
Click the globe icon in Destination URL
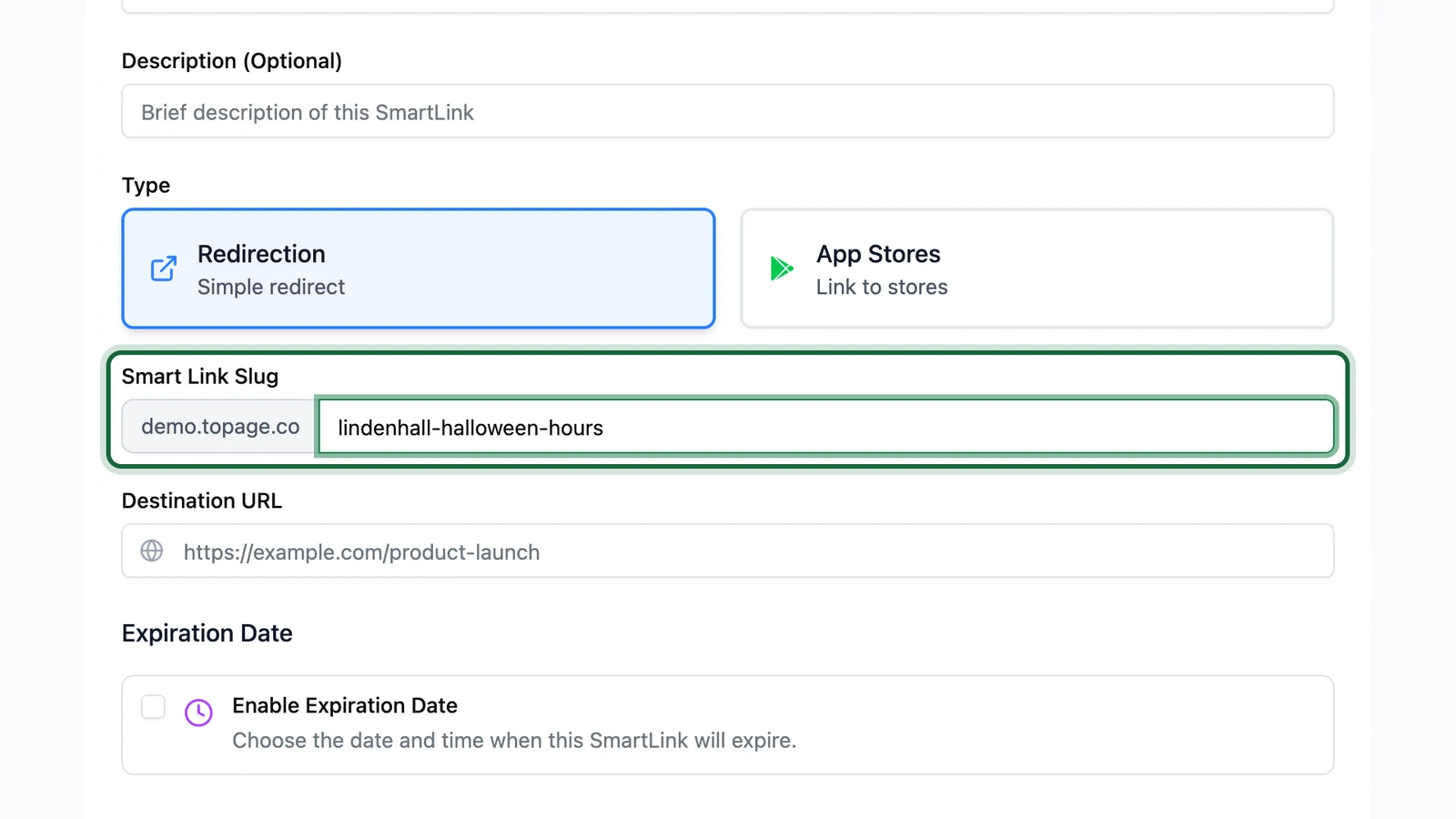click(x=152, y=551)
